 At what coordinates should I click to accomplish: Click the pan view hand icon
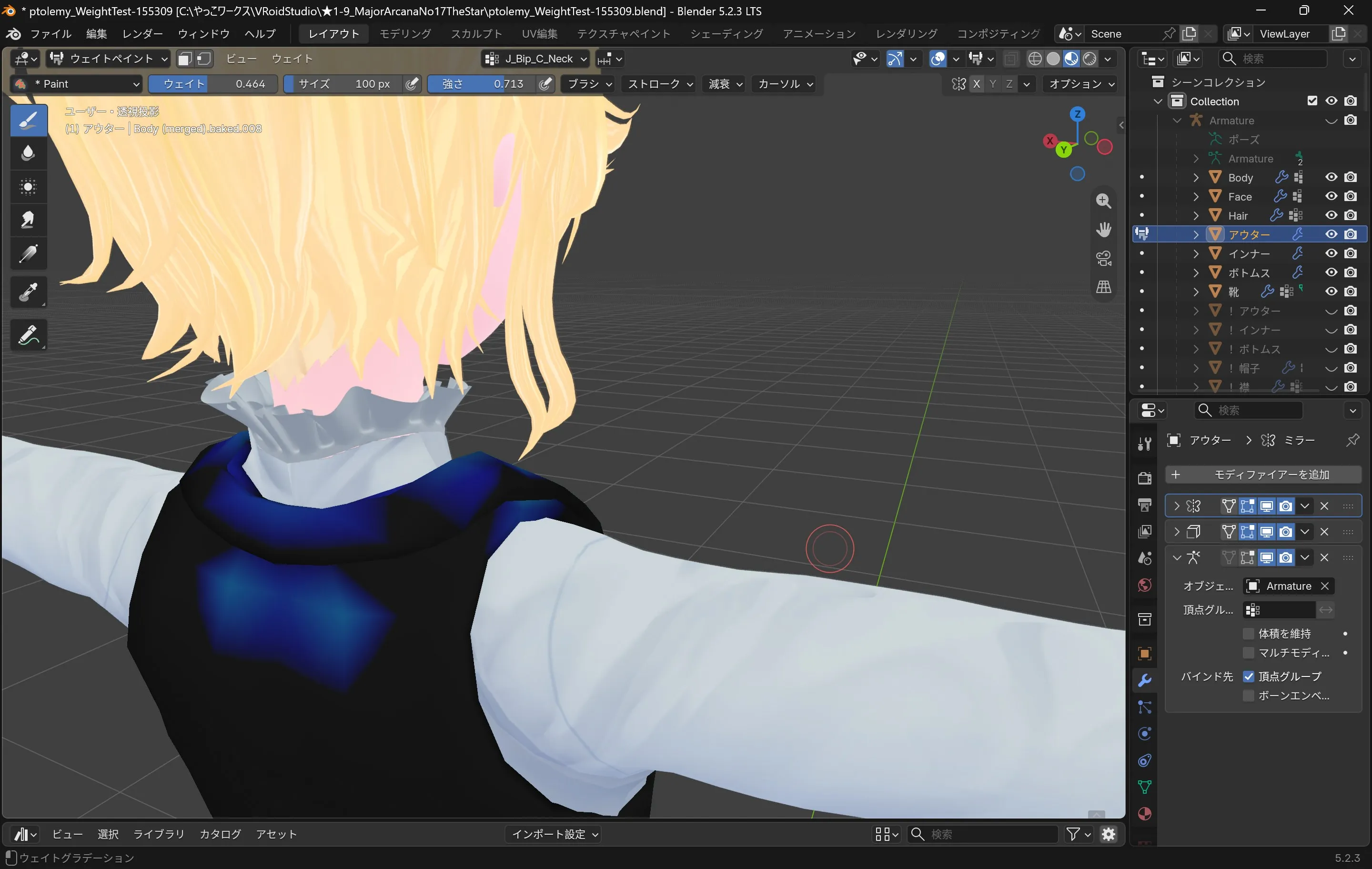[x=1104, y=229]
